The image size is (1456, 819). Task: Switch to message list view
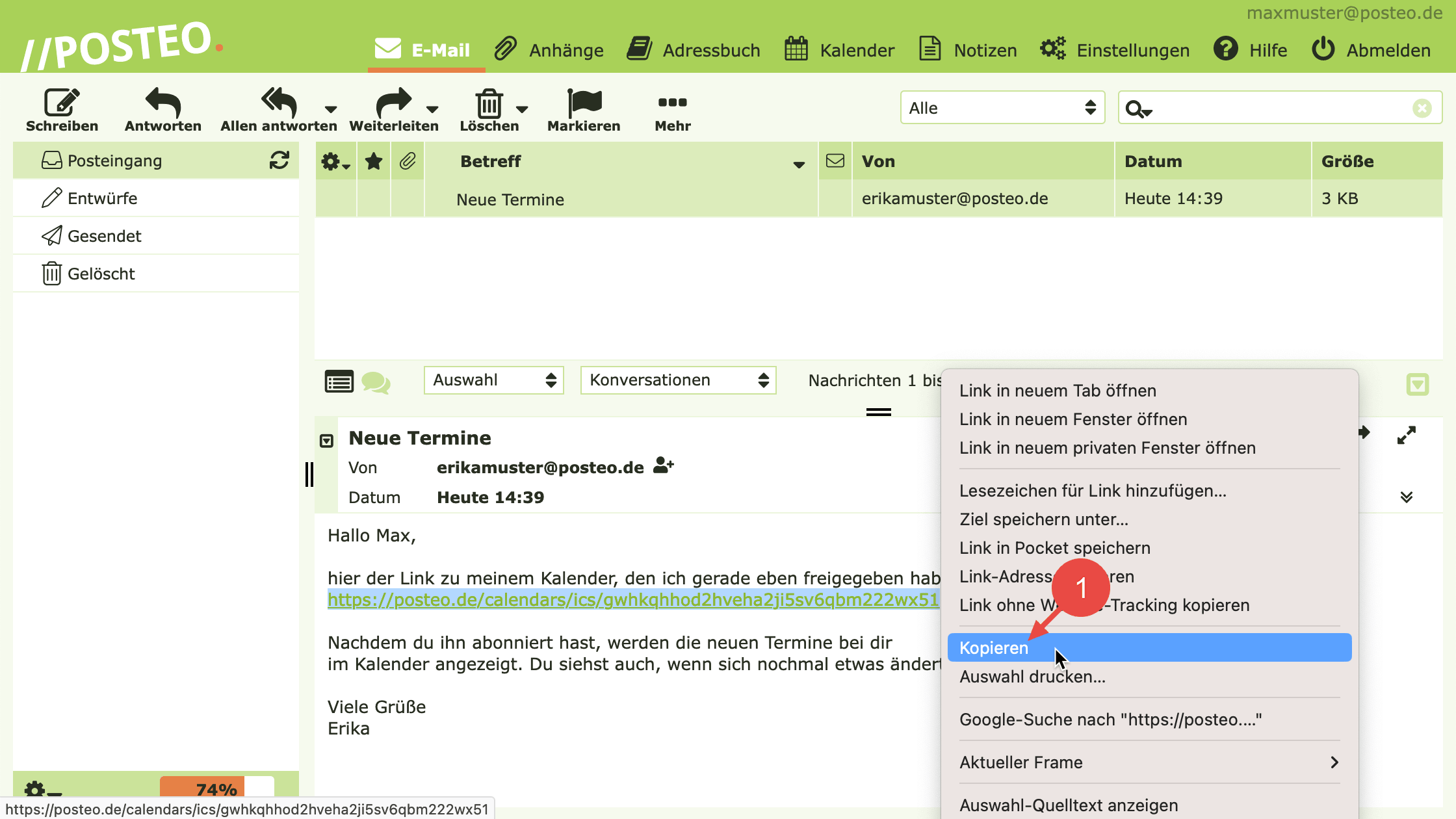(339, 382)
